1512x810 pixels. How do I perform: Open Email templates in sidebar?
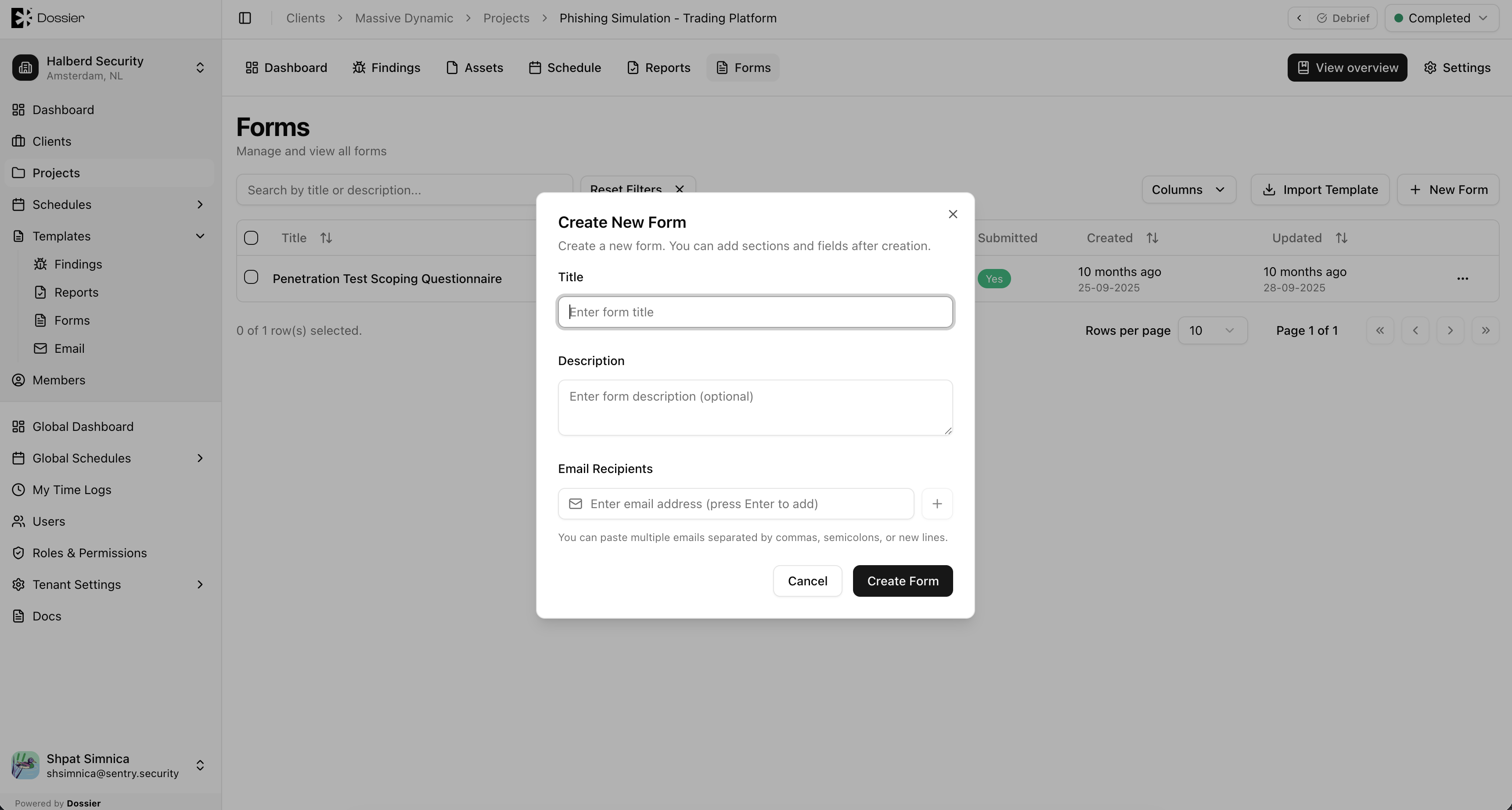point(69,348)
